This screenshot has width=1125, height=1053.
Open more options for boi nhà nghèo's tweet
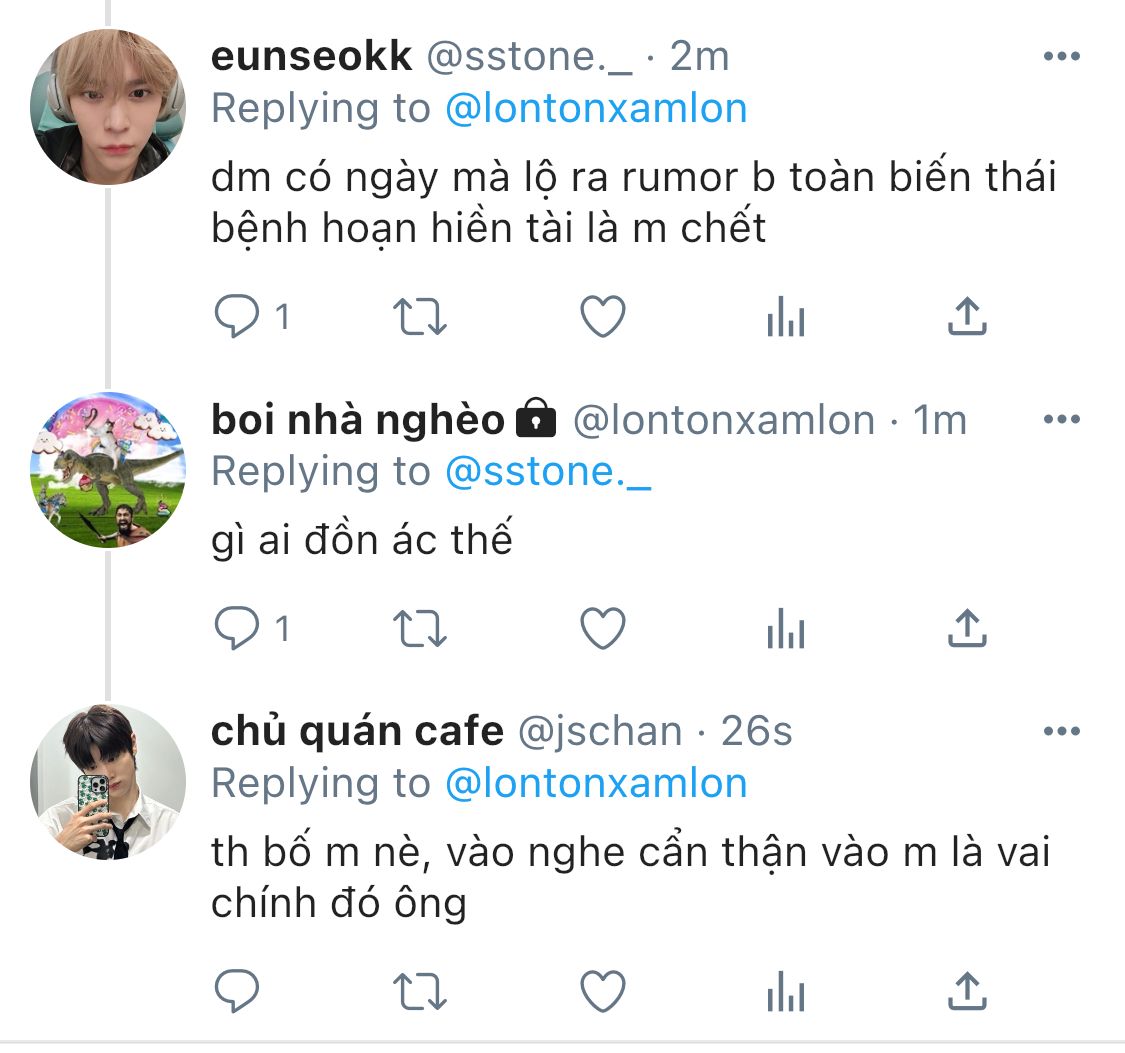(1061, 420)
